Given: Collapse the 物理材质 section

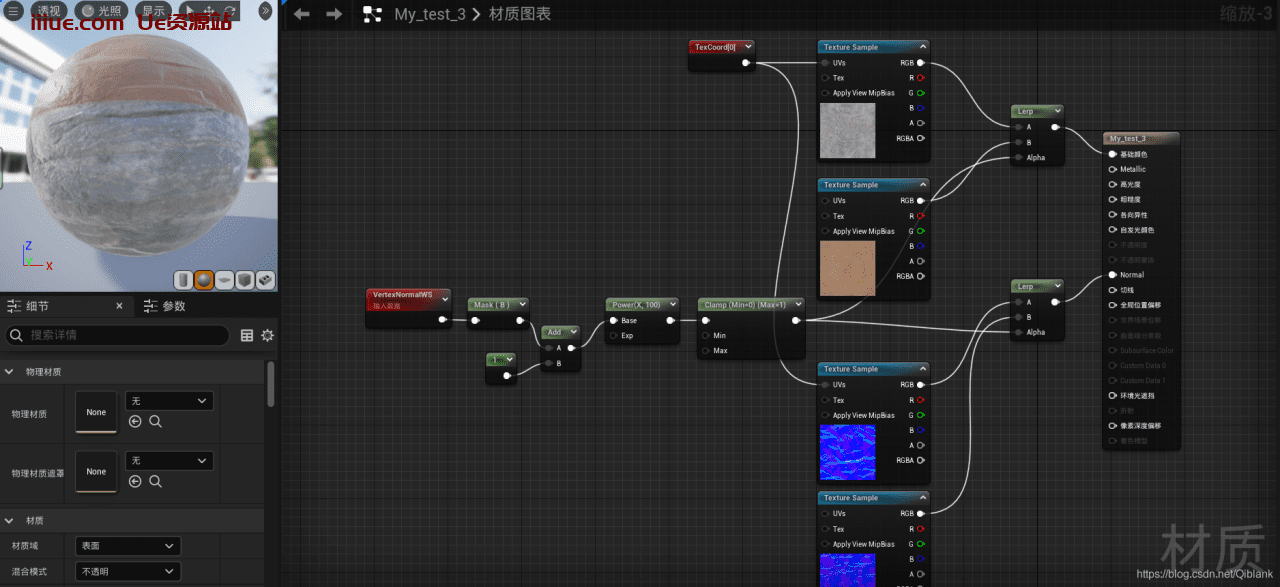Looking at the screenshot, I should (10, 372).
